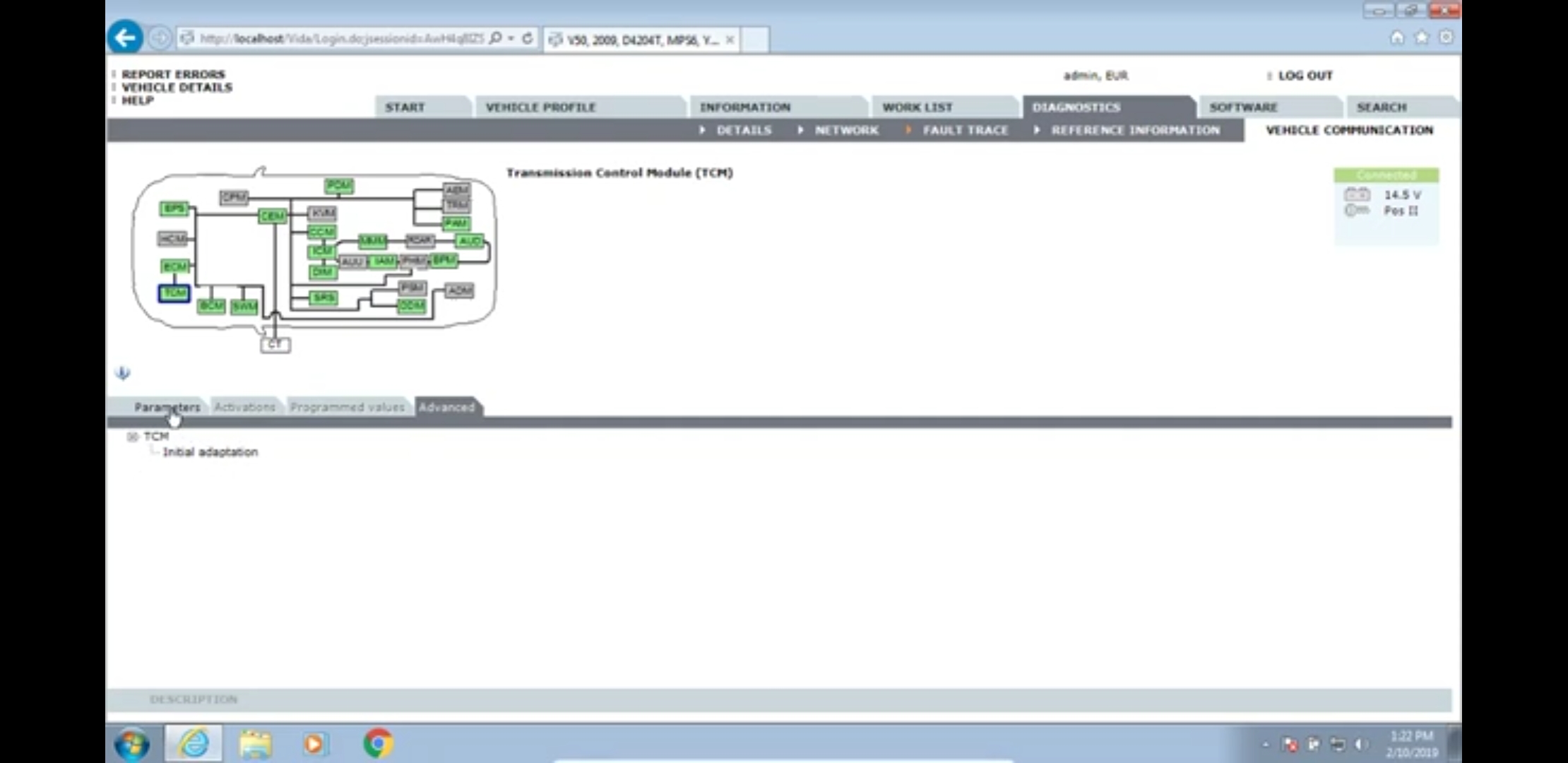Open Windows Start menu
Viewport: 1568px width, 763px height.
click(x=132, y=744)
